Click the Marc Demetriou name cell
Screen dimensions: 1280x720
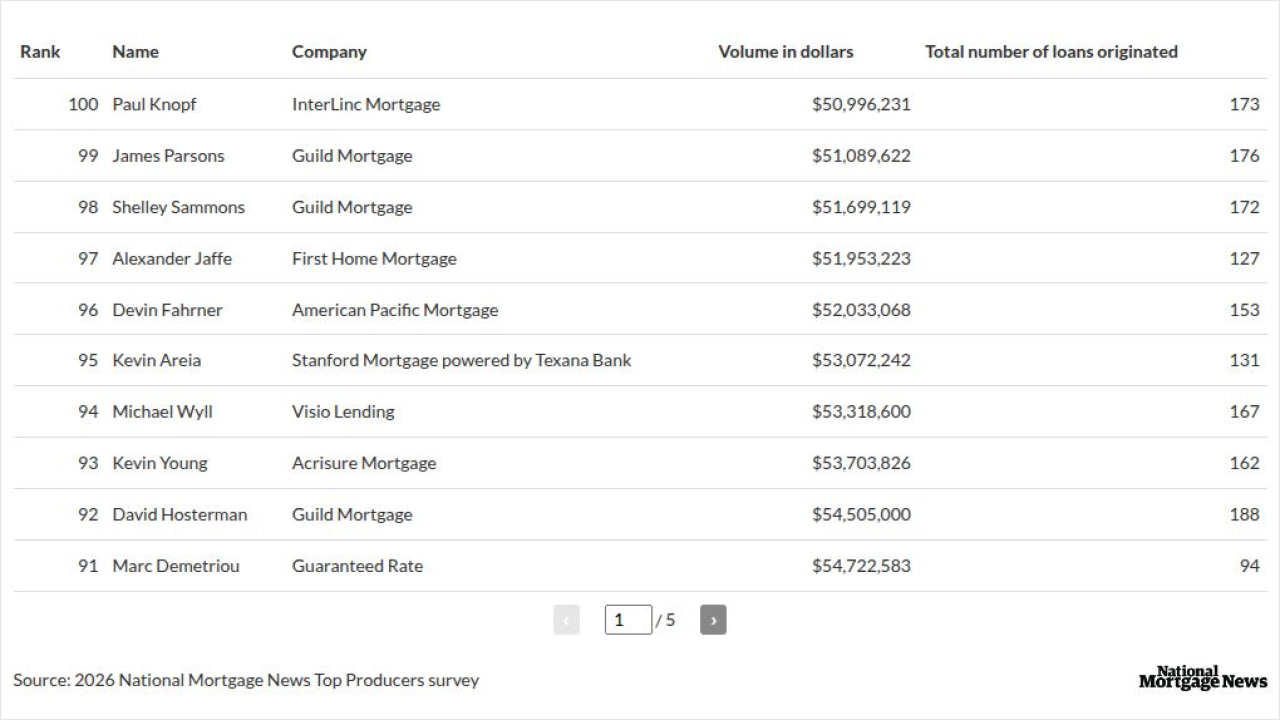click(x=176, y=566)
